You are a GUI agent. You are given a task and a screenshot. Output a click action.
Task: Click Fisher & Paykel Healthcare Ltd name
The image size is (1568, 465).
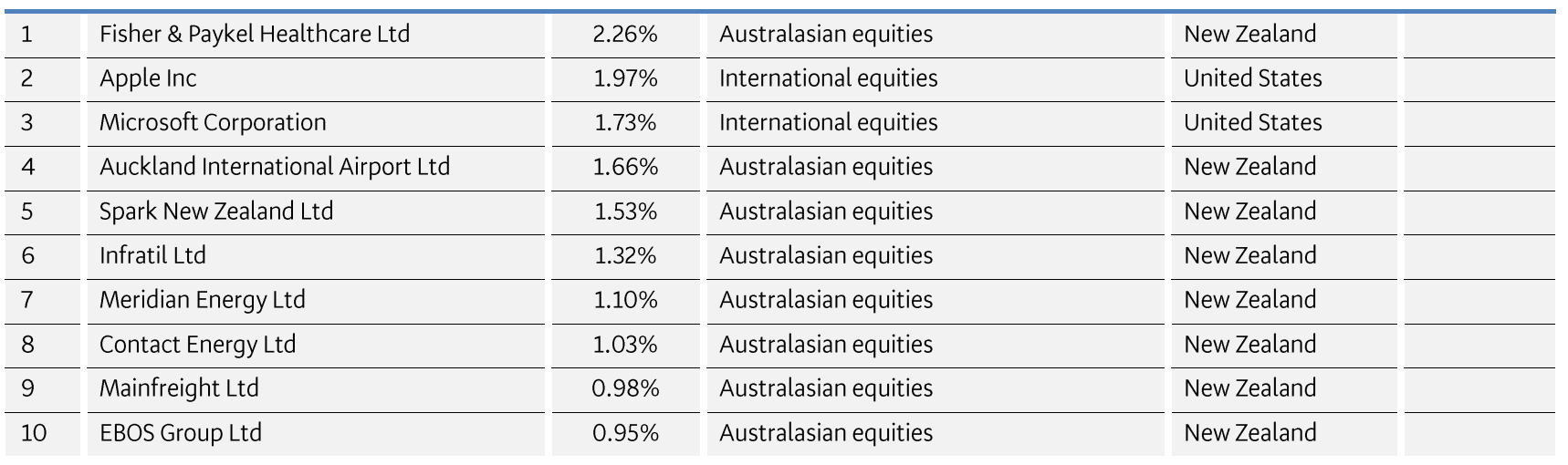coord(254,35)
